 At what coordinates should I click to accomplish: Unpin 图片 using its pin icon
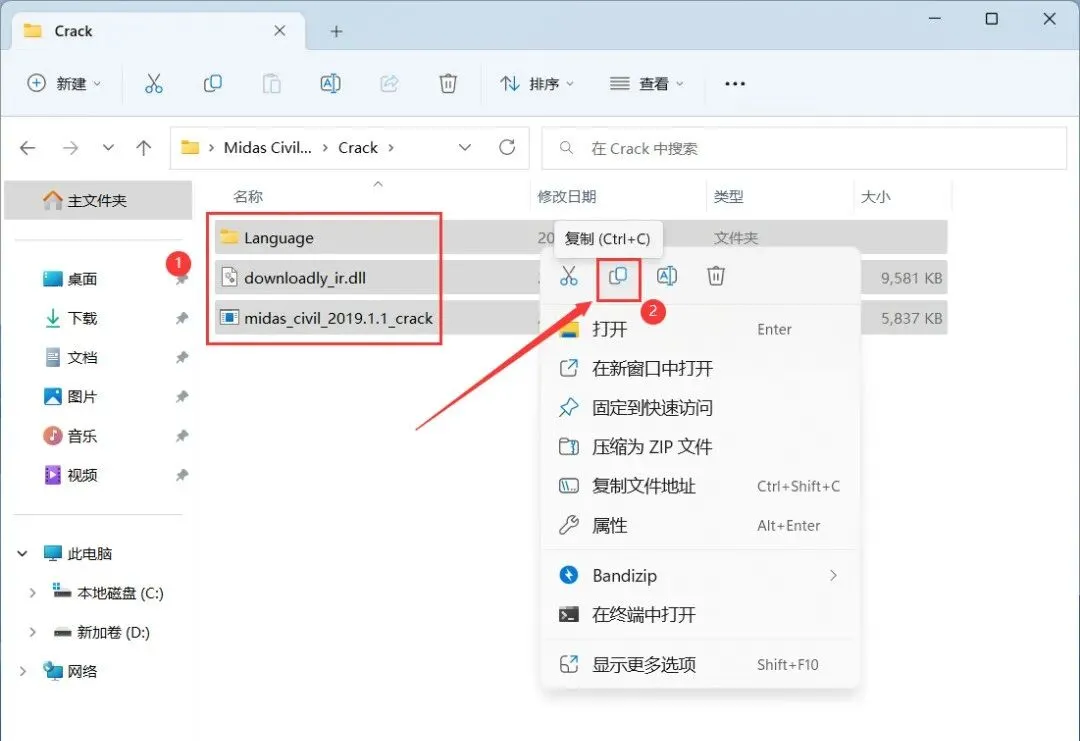point(182,397)
